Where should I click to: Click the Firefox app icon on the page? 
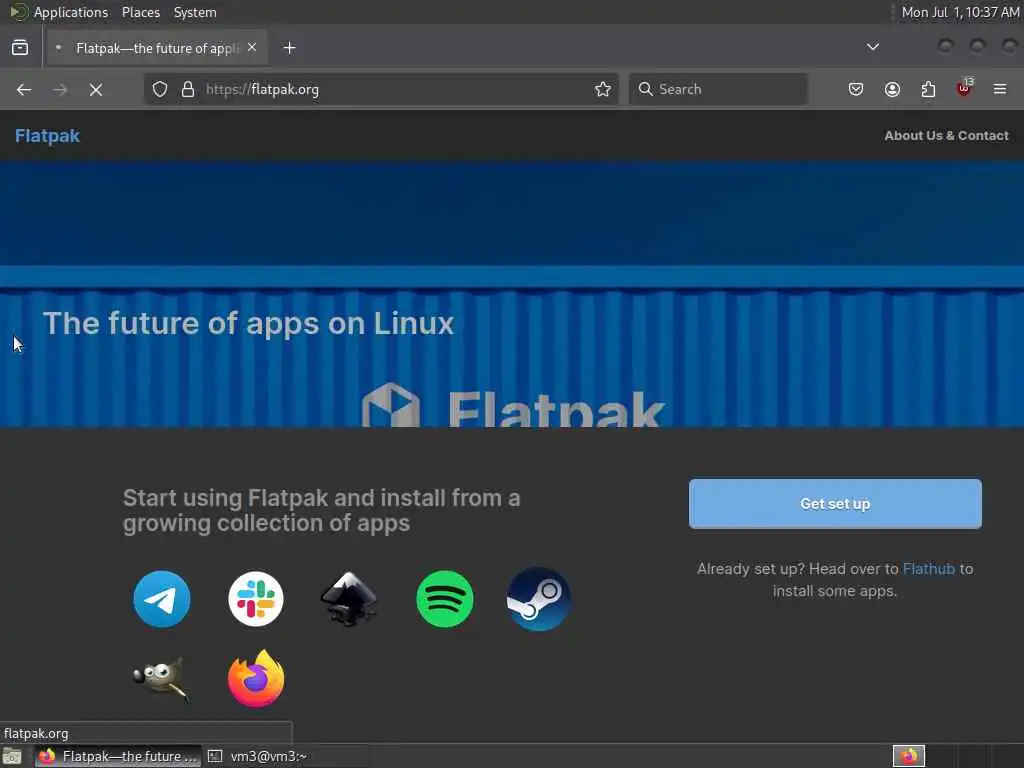(256, 679)
